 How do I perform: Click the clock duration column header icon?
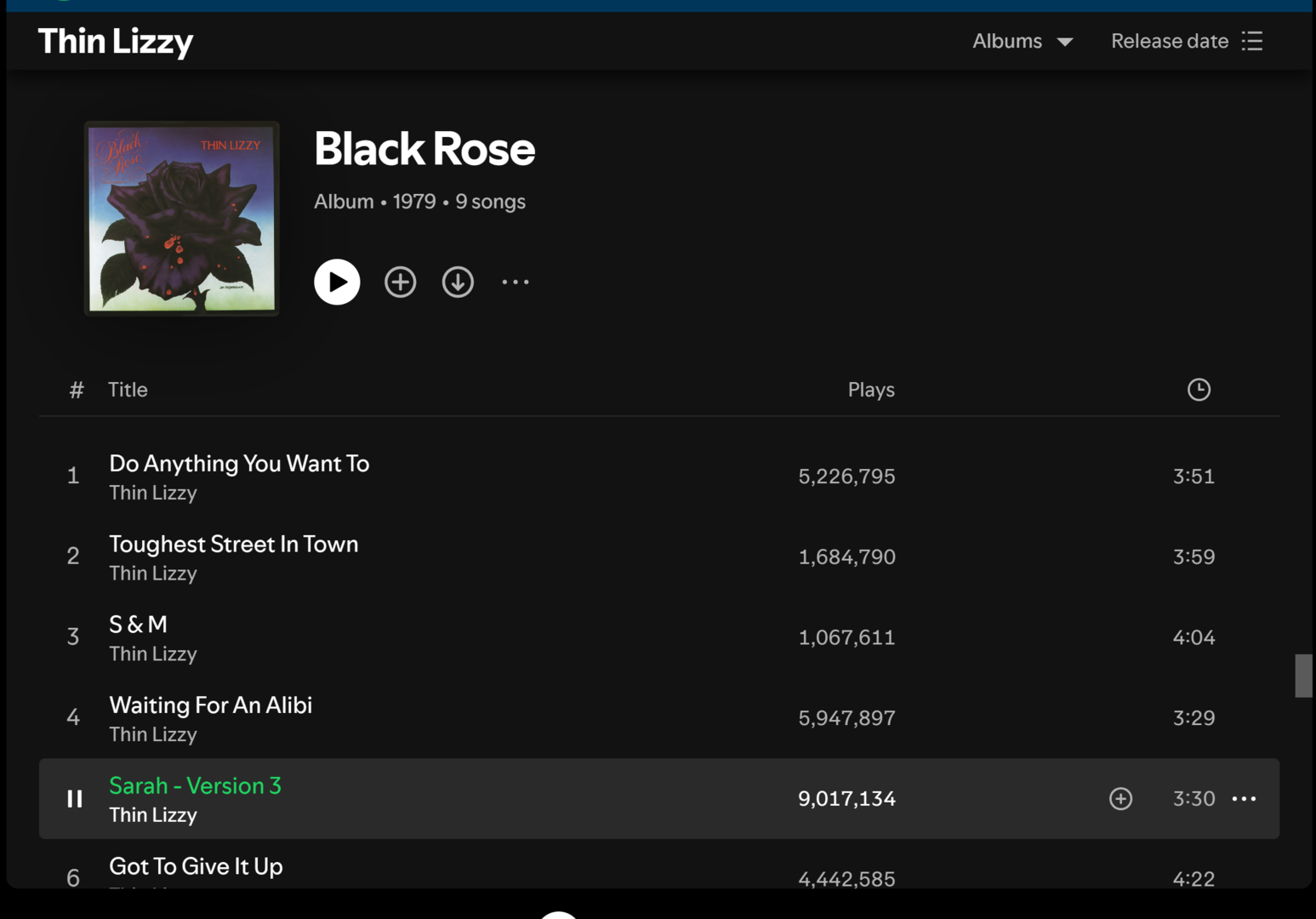pos(1199,389)
